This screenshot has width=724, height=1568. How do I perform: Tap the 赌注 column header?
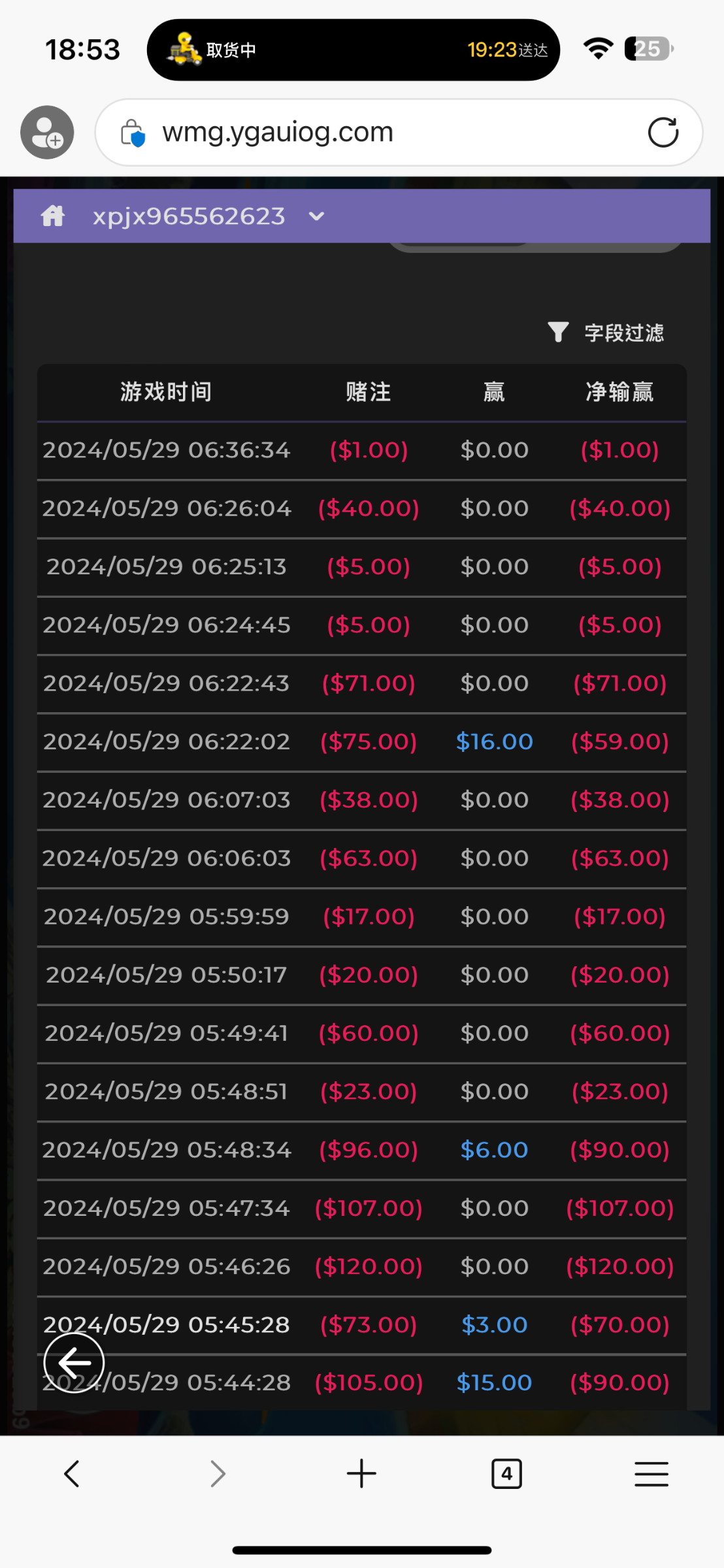(x=368, y=392)
